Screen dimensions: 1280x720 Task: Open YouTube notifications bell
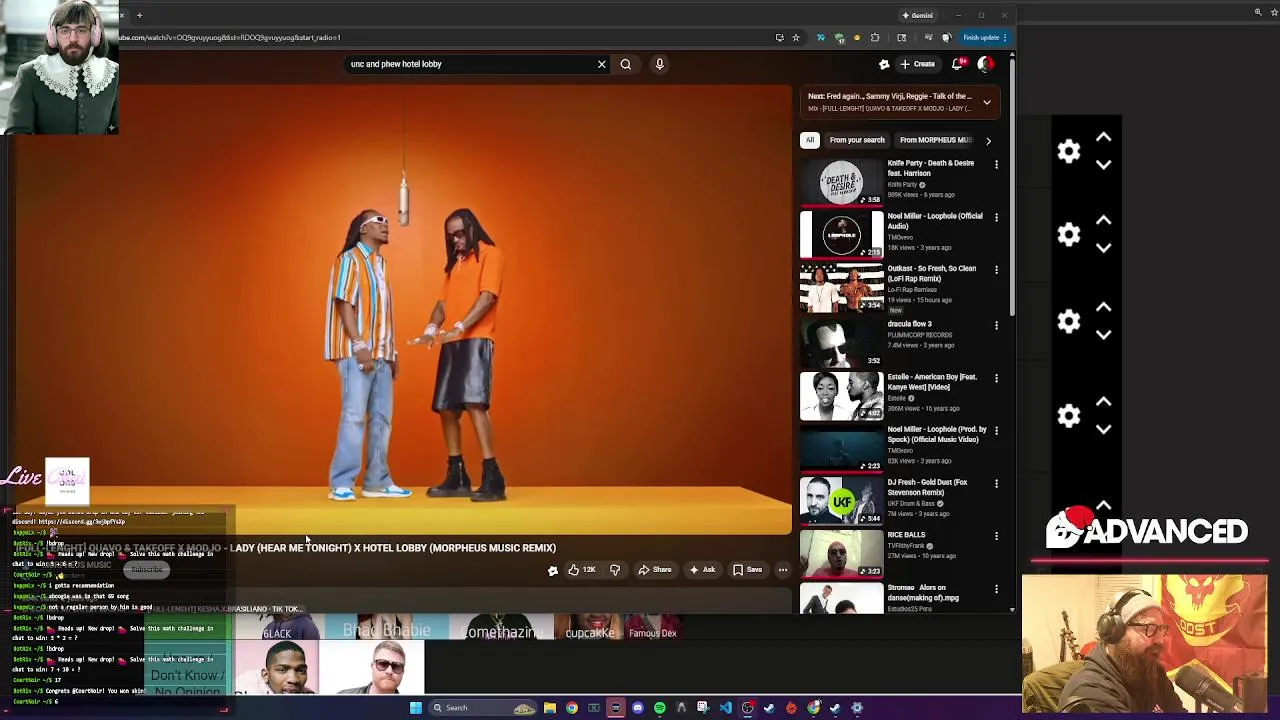click(x=958, y=64)
